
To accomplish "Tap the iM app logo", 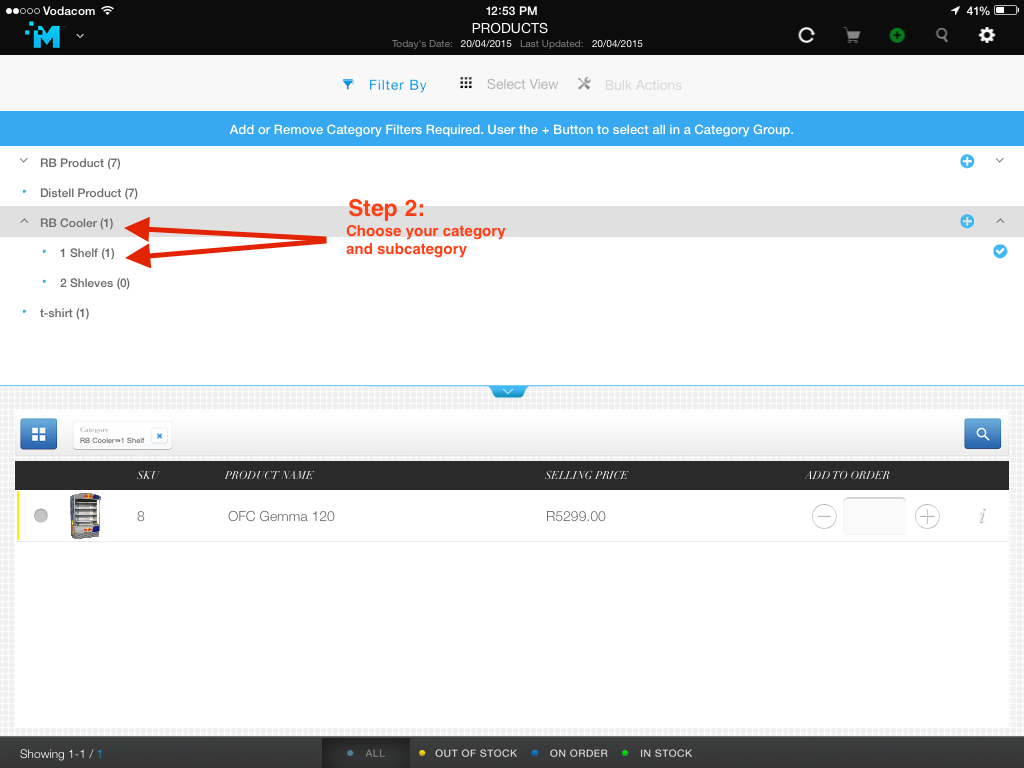I will pyautogui.click(x=43, y=35).
